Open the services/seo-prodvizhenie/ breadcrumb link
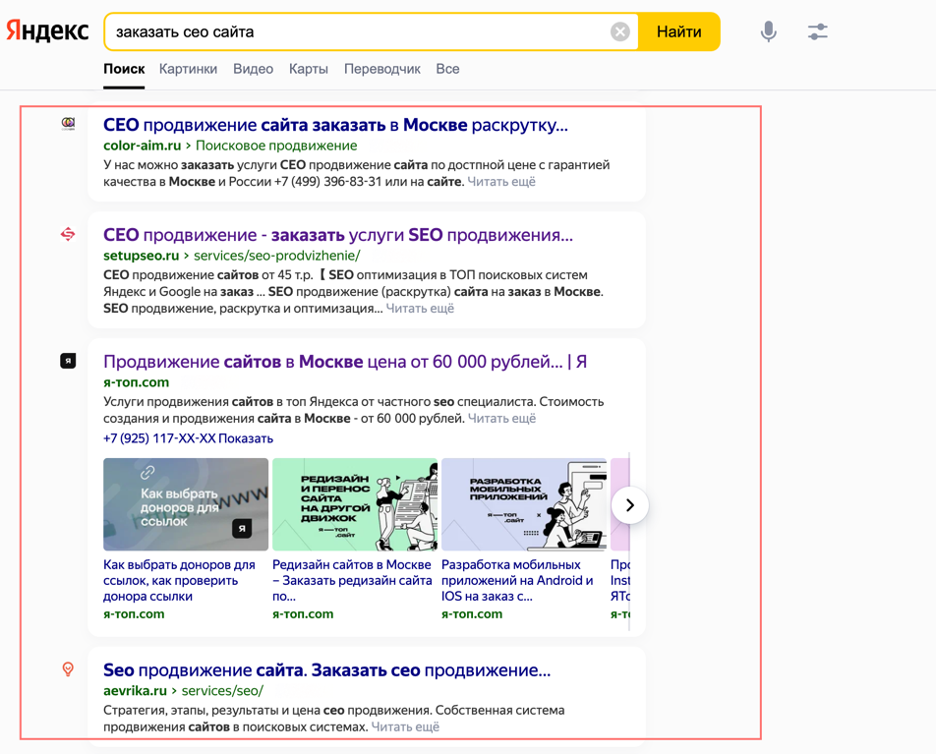The height and width of the screenshot is (754, 936). [277, 256]
